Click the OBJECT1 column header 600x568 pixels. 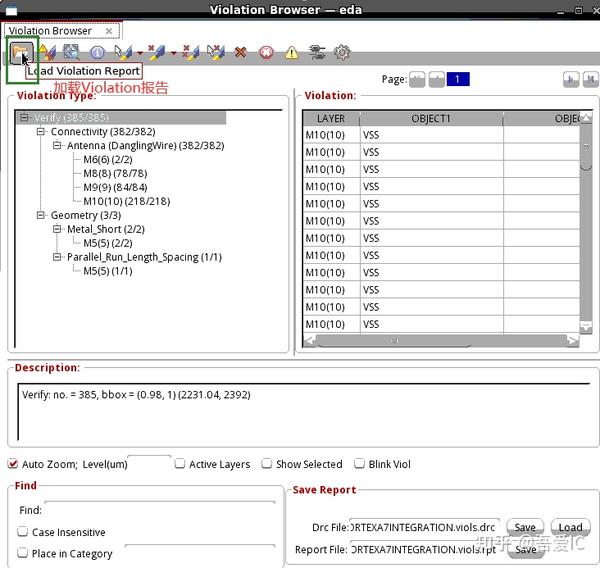click(431, 119)
